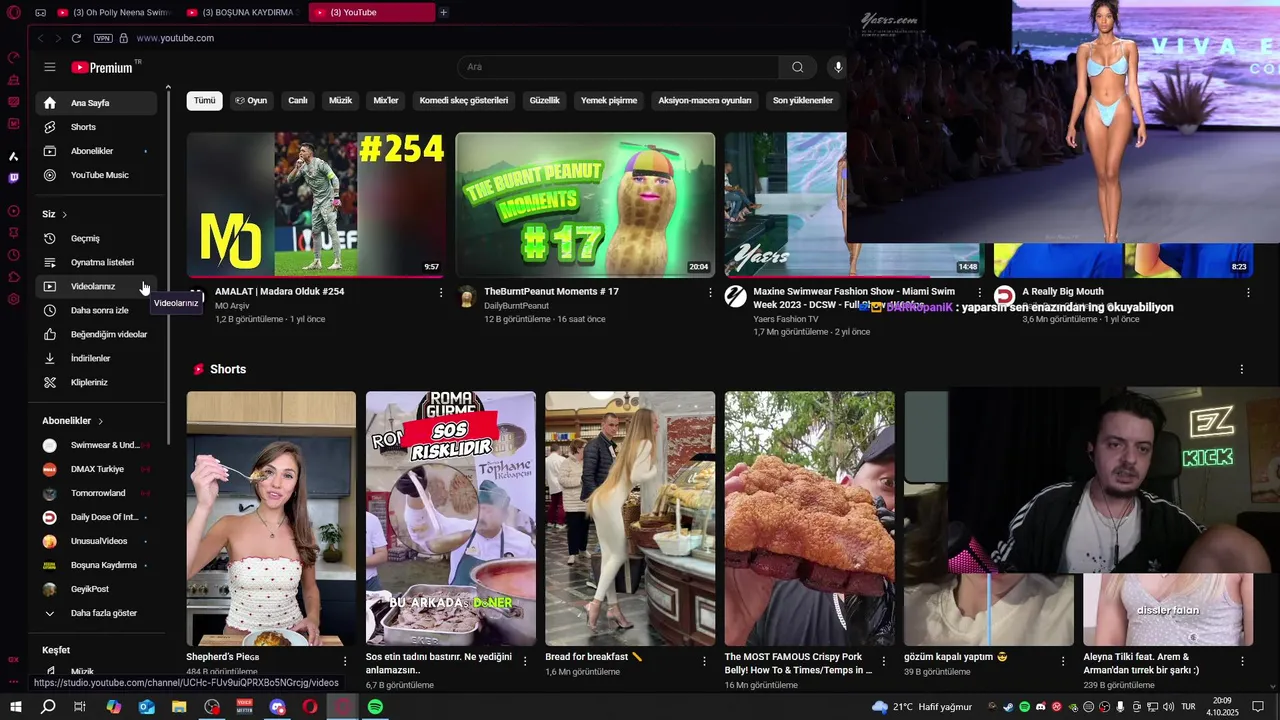Select the Tümü filter chip

(x=204, y=101)
